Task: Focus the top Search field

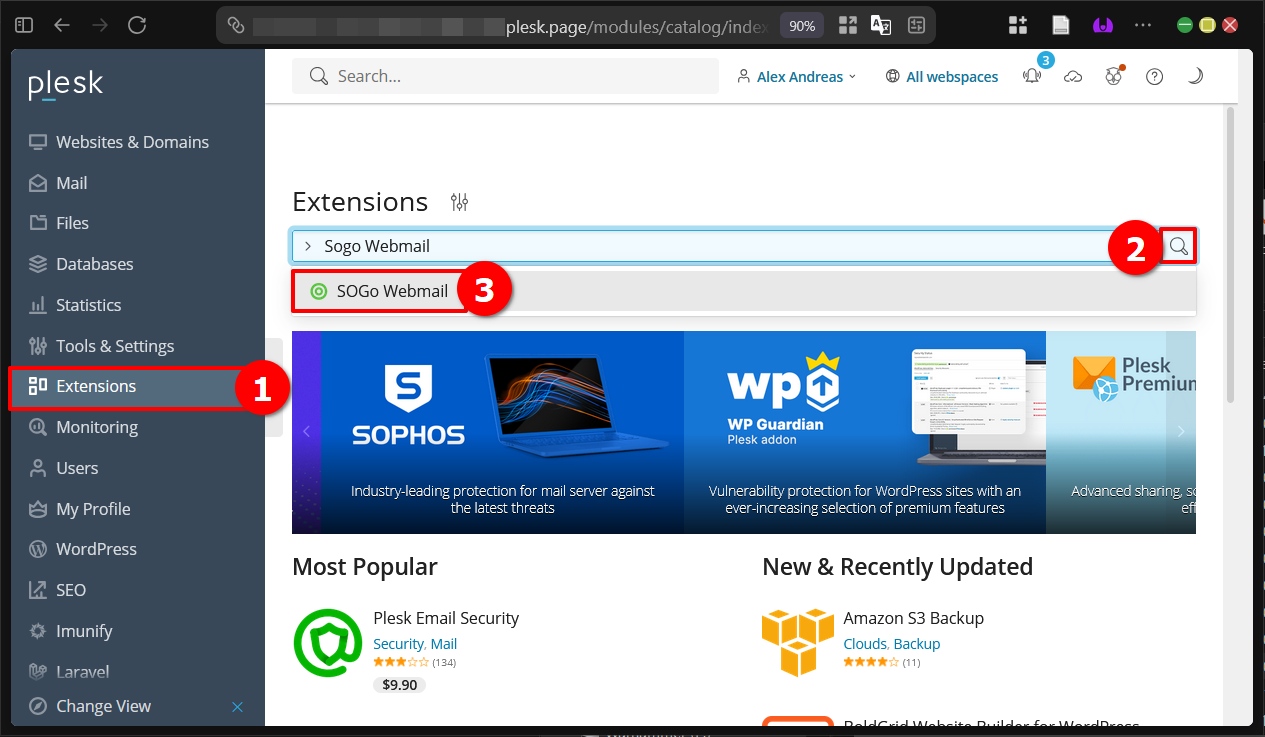Action: click(x=505, y=76)
